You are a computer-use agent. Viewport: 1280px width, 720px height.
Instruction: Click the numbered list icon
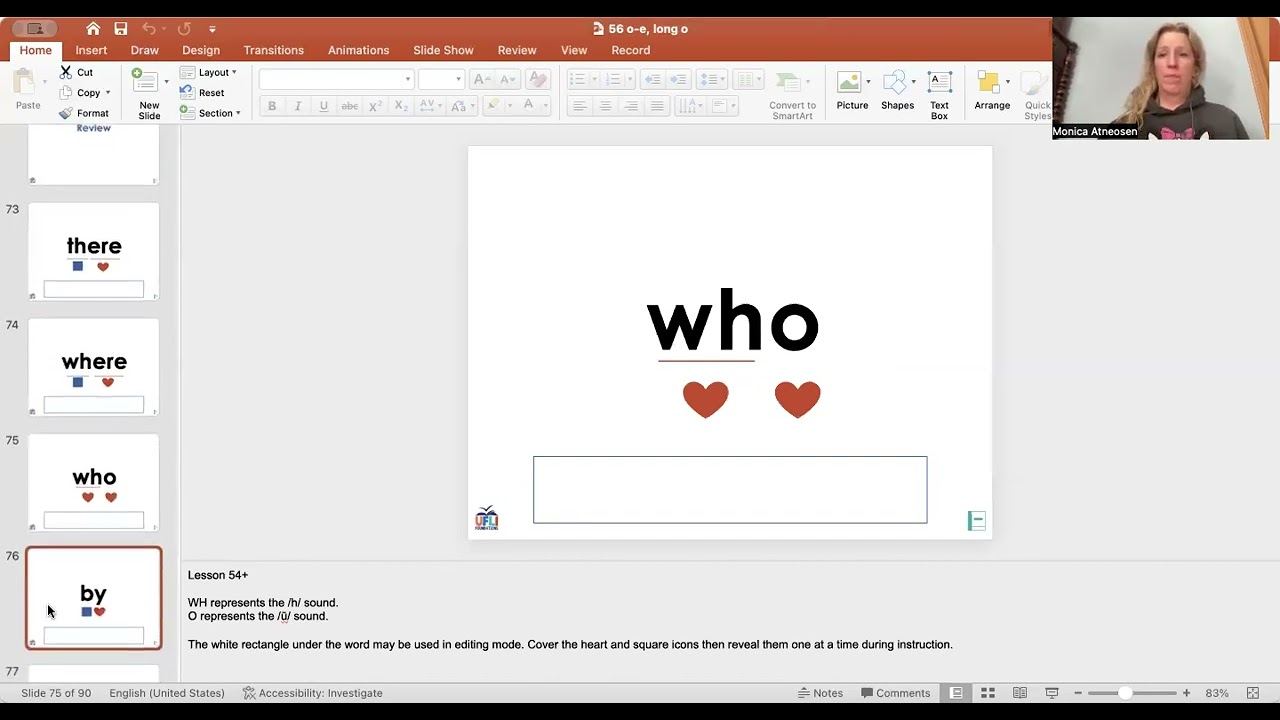613,80
